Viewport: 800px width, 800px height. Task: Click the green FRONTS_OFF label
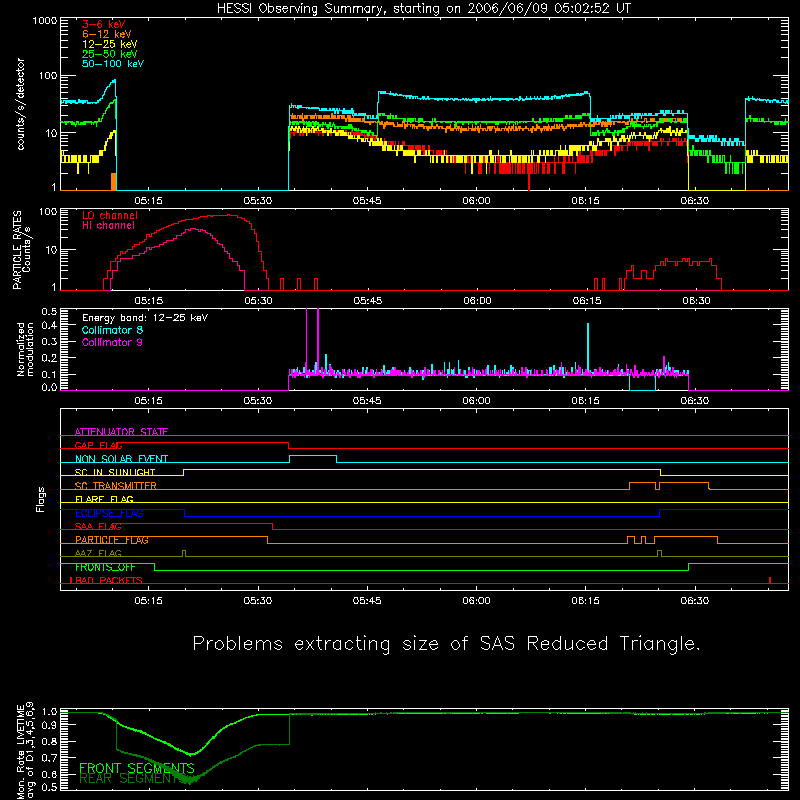pyautogui.click(x=105, y=567)
